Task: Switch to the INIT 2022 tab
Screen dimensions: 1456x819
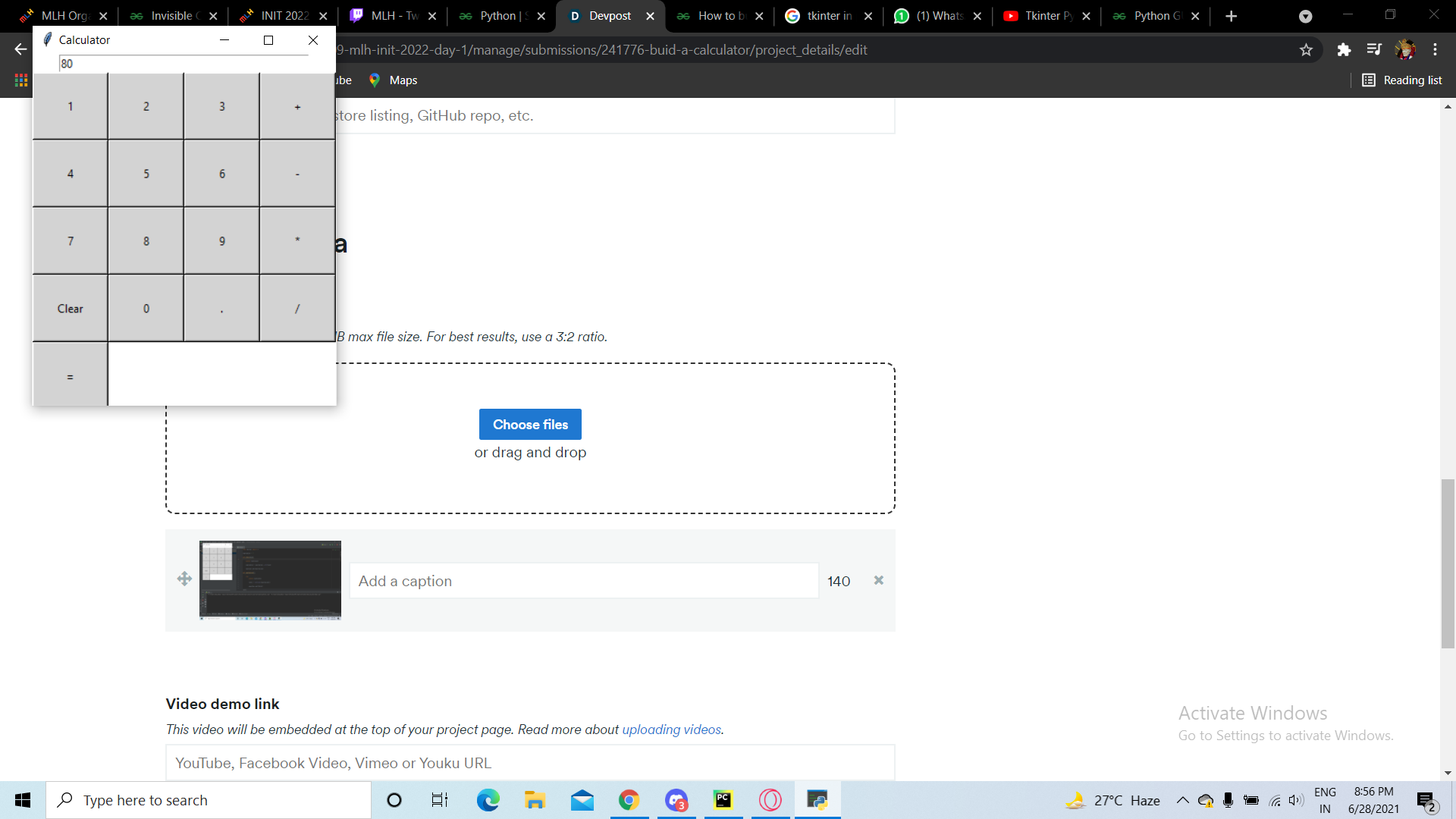Action: (x=282, y=16)
